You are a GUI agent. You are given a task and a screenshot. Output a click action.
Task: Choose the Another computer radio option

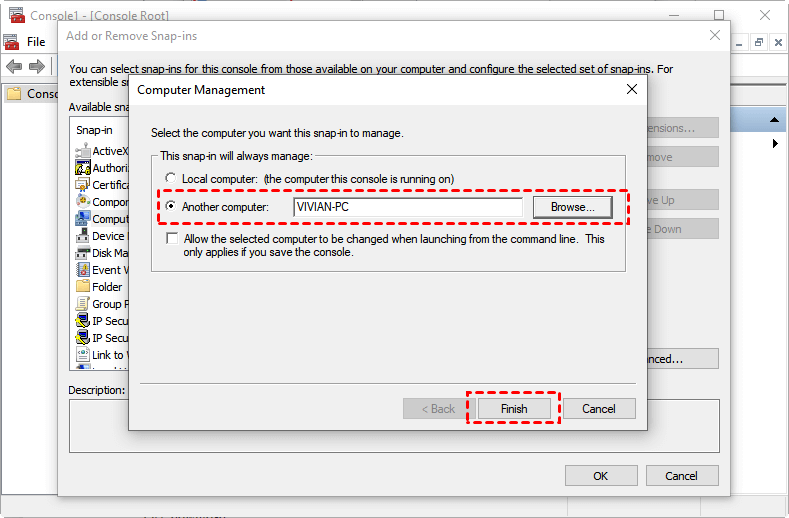pos(172,207)
